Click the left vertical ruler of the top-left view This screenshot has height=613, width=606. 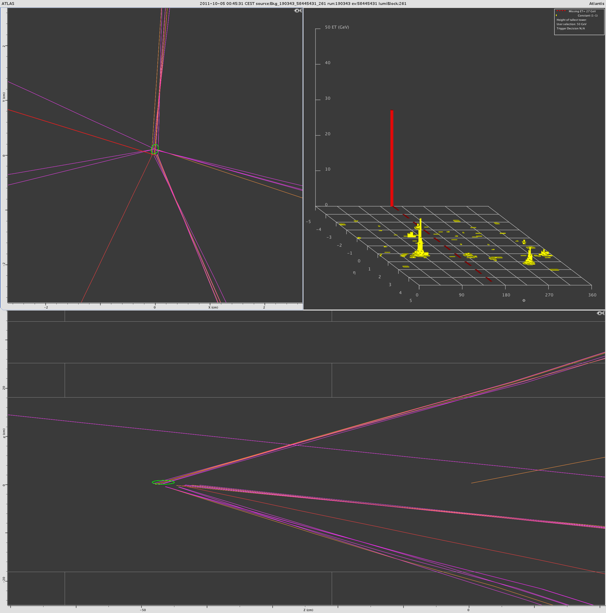(x=4, y=155)
